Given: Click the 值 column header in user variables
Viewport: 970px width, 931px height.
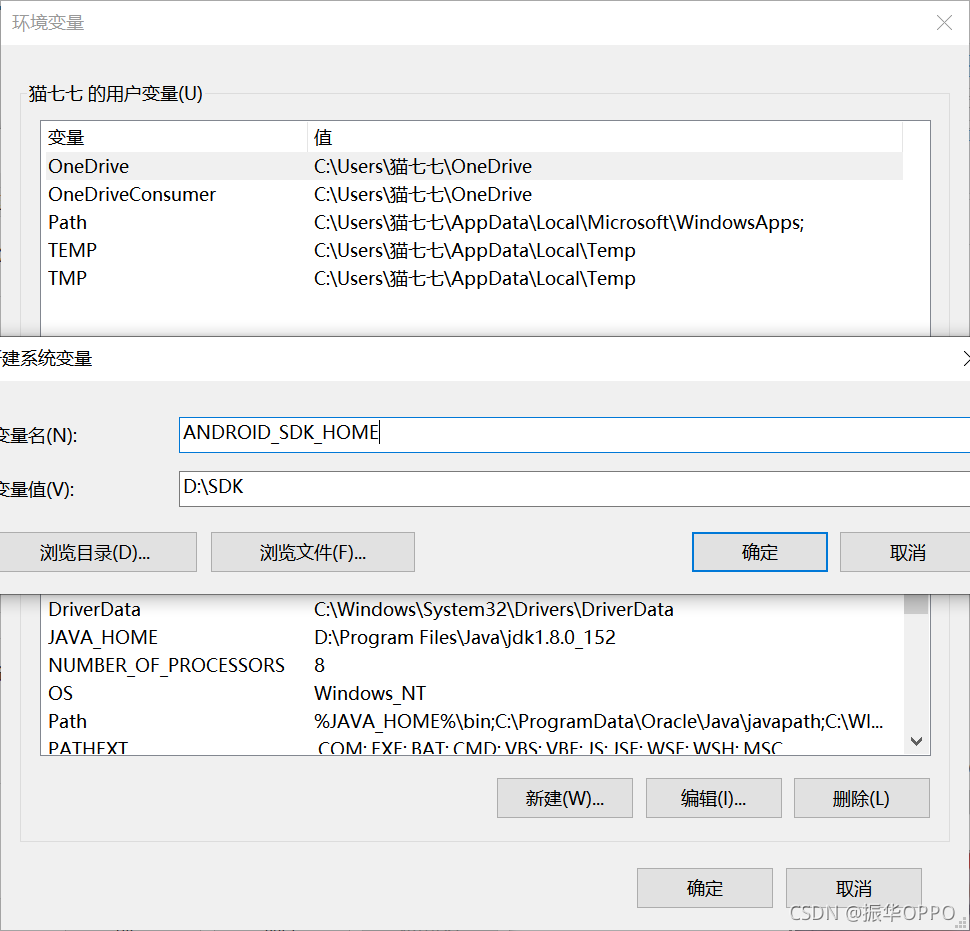Looking at the screenshot, I should pos(605,137).
